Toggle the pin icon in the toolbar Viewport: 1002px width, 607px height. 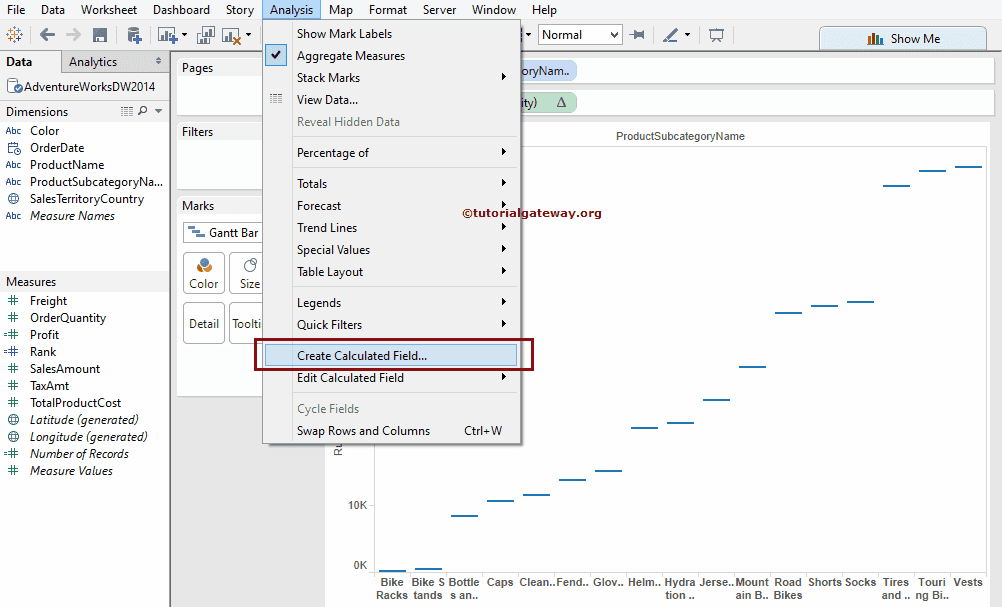(x=635, y=33)
